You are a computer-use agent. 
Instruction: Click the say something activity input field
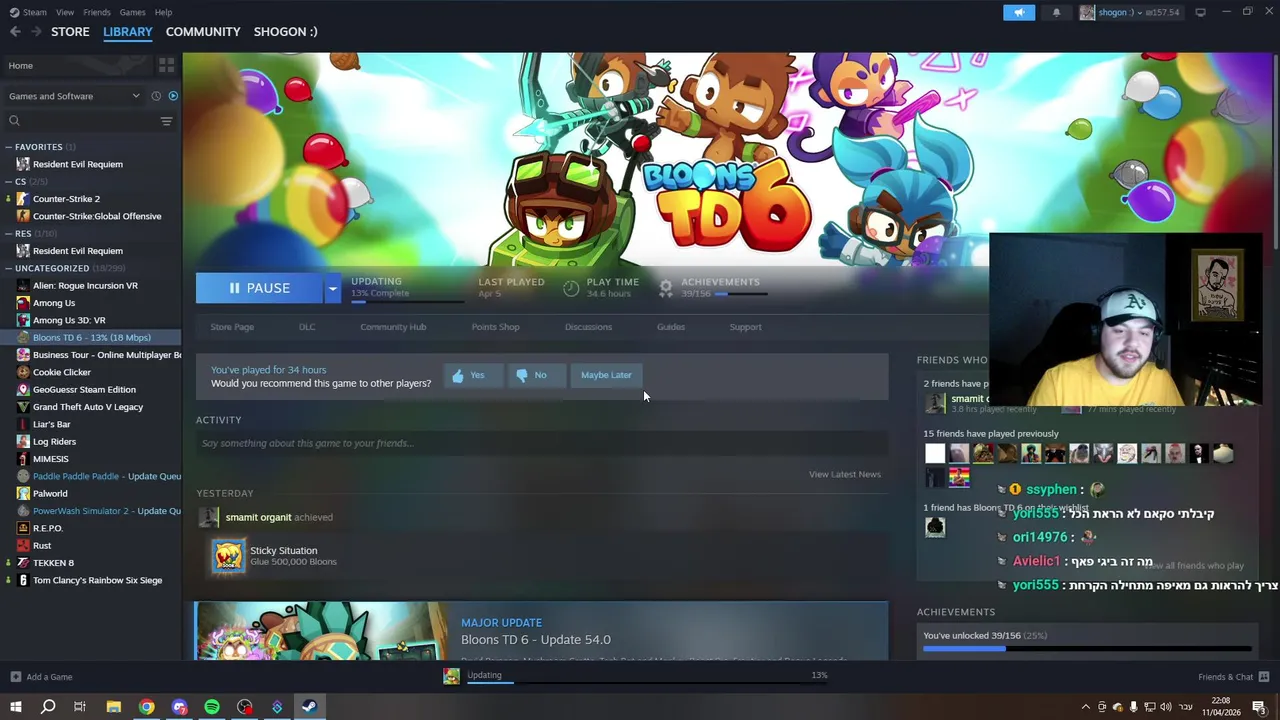click(x=542, y=443)
